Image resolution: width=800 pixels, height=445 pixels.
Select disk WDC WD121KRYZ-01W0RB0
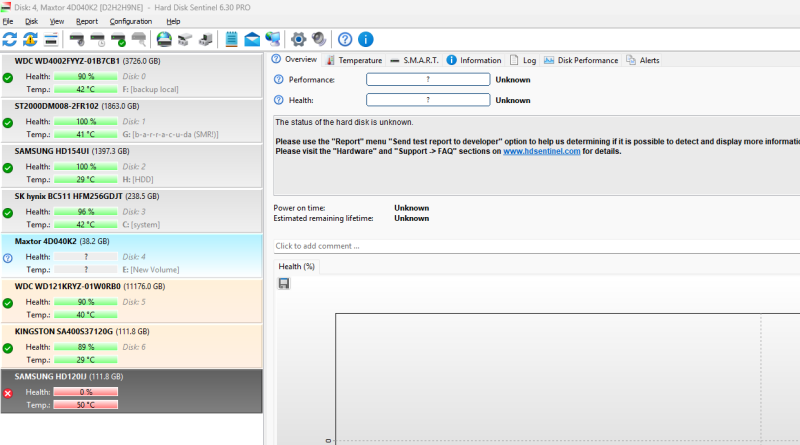tap(132, 301)
